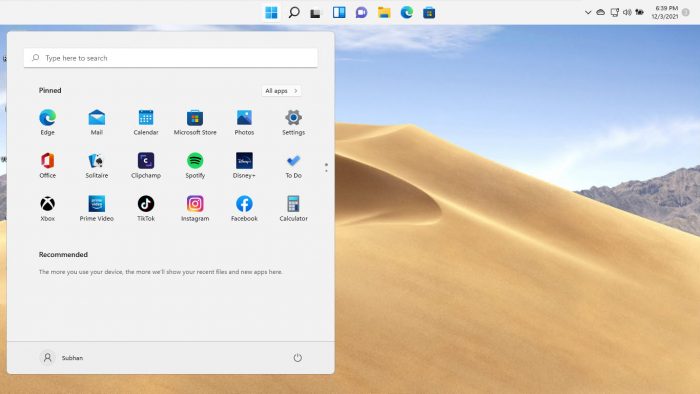The image size is (700, 394).
Task: Click the Windows Start button in taskbar
Action: click(x=271, y=12)
